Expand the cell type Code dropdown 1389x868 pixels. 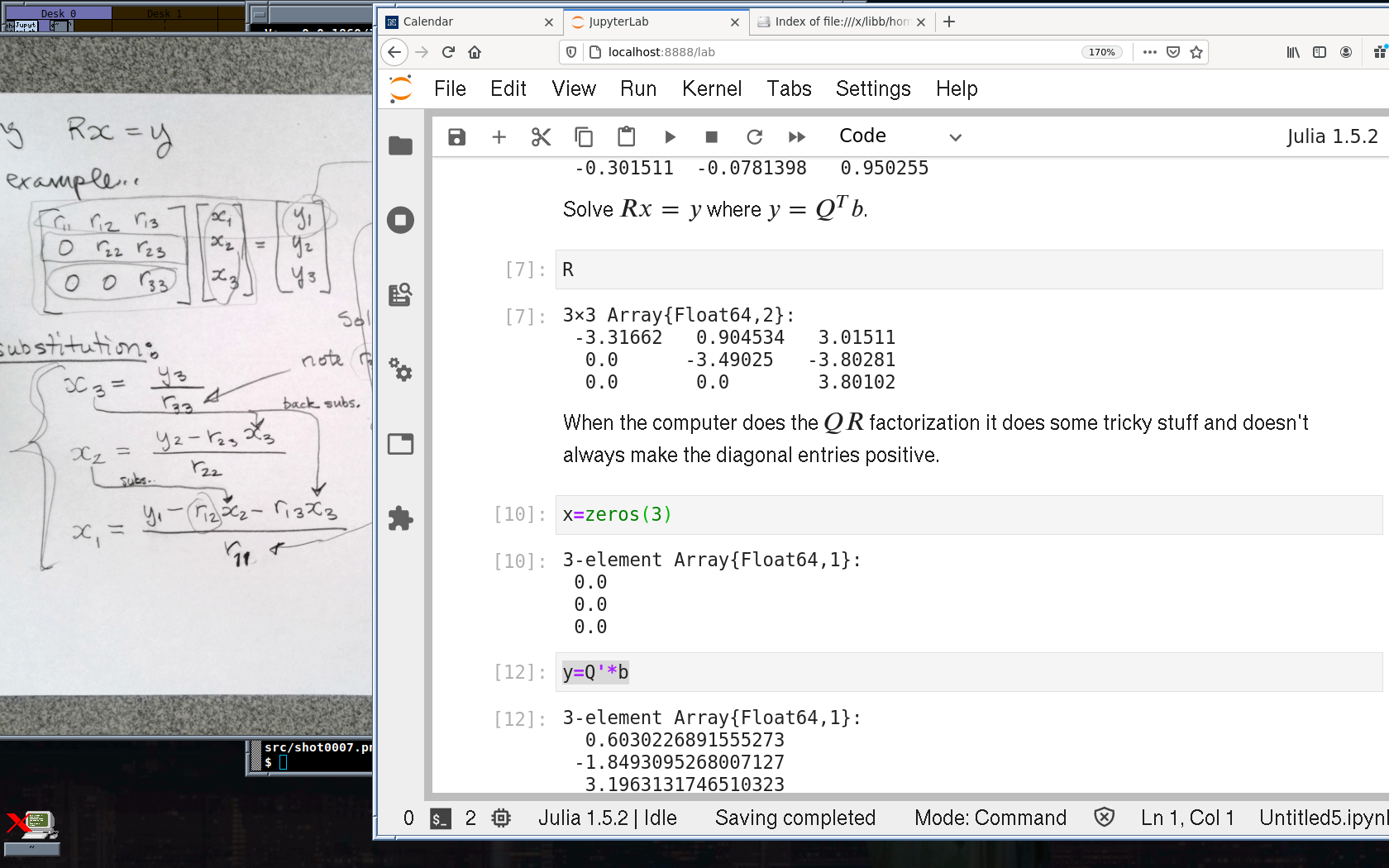point(900,137)
